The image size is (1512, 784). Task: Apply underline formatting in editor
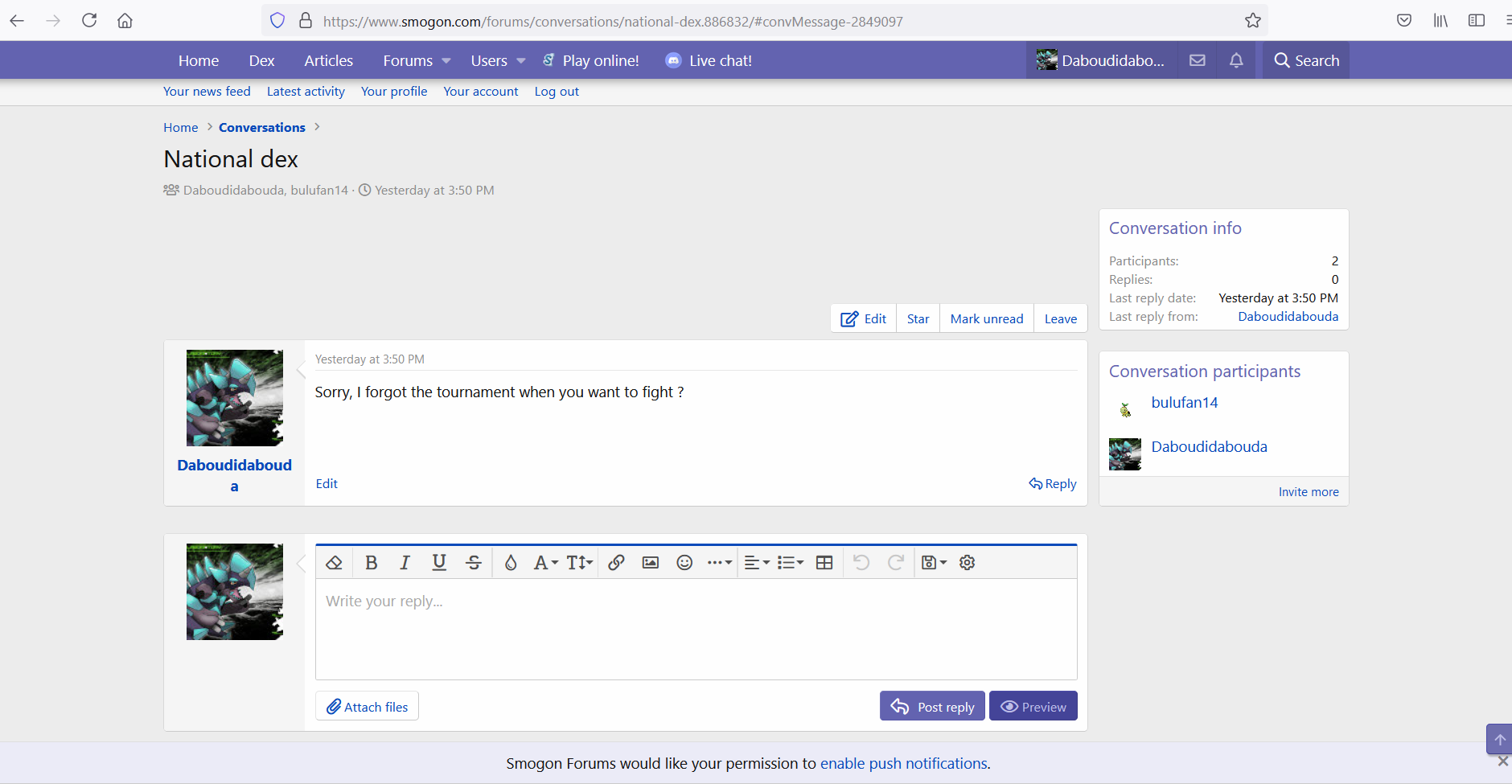439,563
